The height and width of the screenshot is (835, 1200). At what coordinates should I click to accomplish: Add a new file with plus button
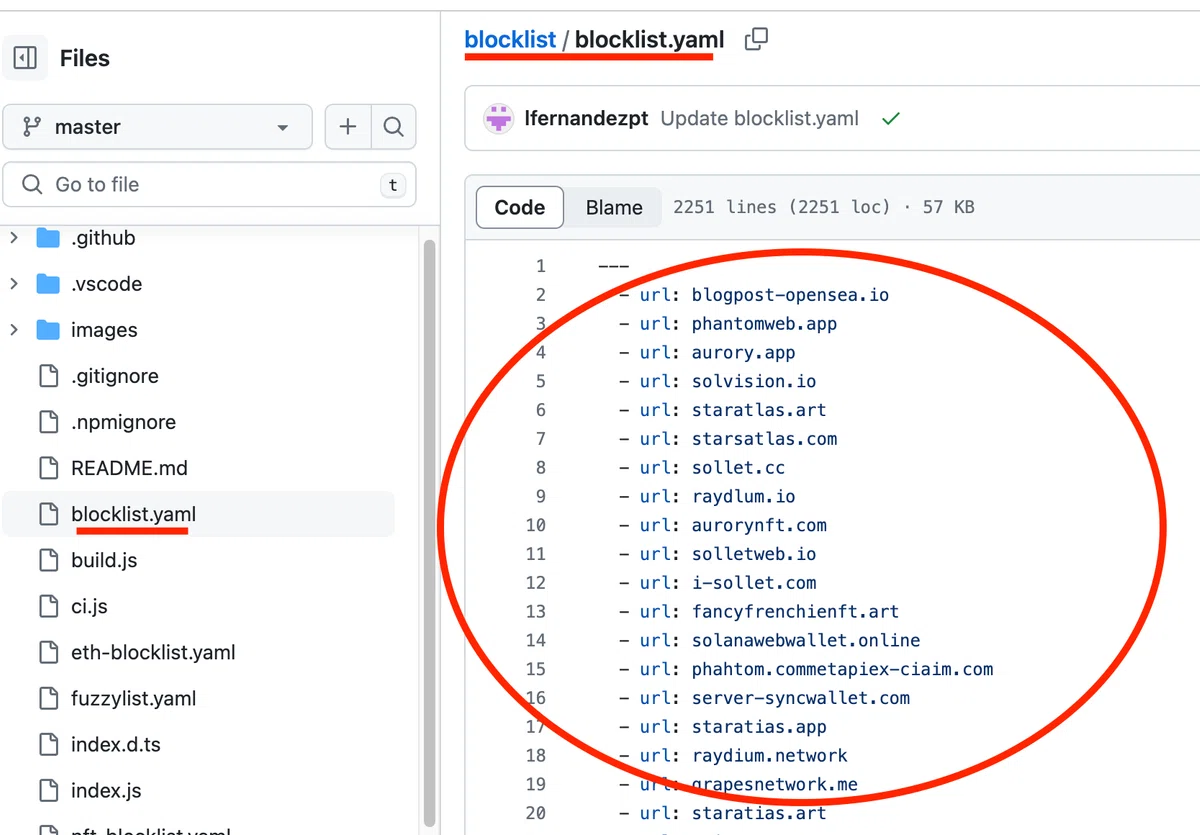[x=348, y=127]
